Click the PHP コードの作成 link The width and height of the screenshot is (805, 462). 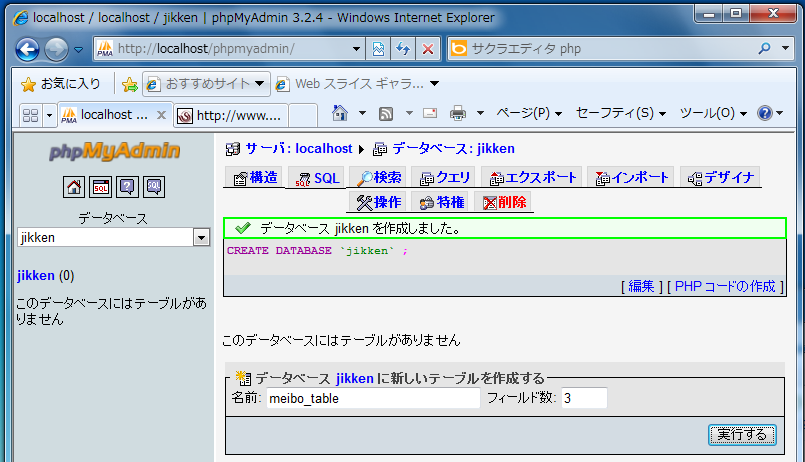(x=725, y=286)
